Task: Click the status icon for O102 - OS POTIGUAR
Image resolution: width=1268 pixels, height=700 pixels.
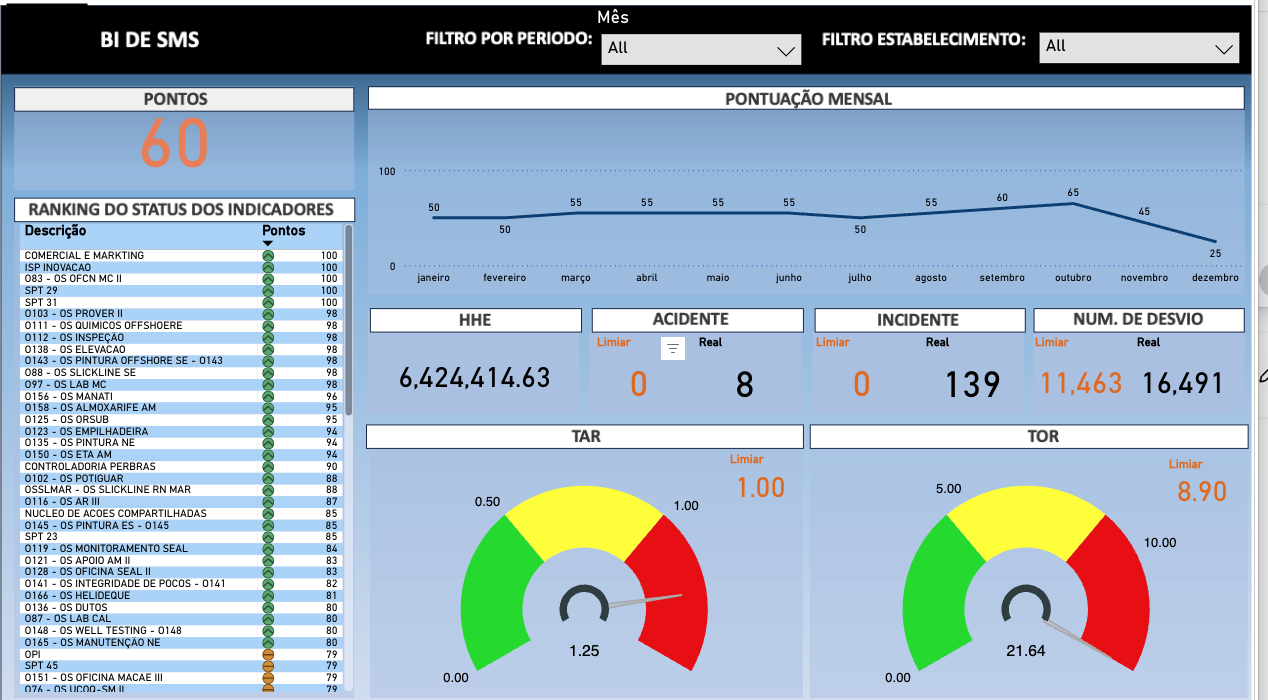Action: pyautogui.click(x=268, y=478)
